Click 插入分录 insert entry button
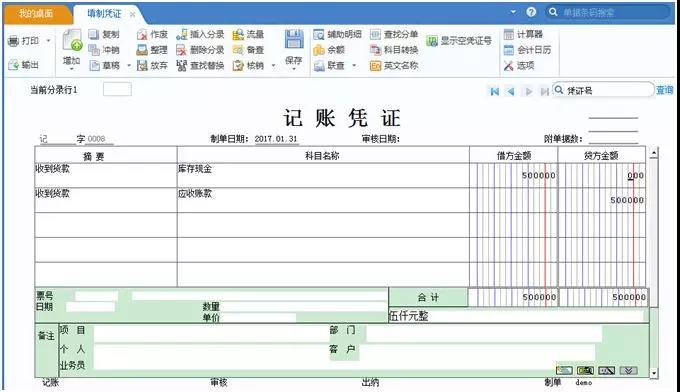Viewport: 680px width, 392px height. 200,34
